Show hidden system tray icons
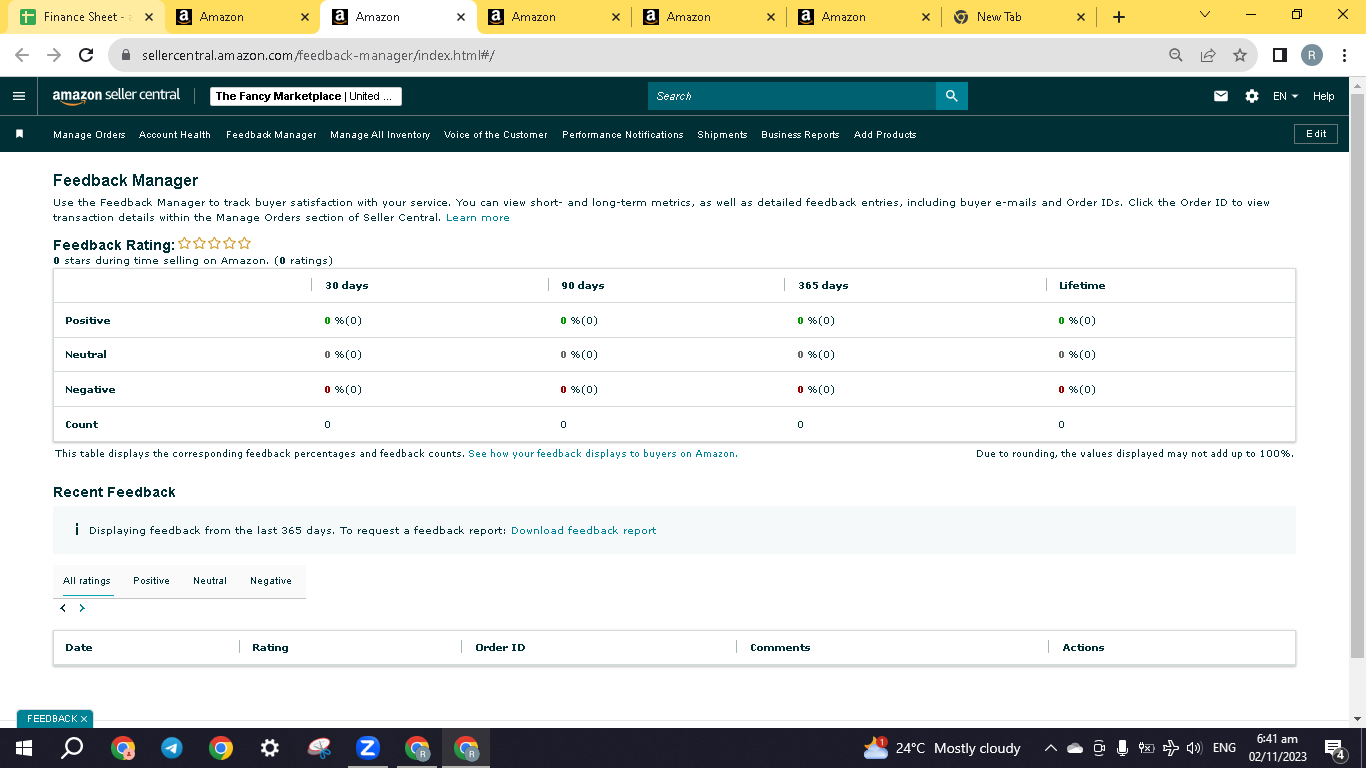Viewport: 1366px width, 768px height. (x=1050, y=748)
